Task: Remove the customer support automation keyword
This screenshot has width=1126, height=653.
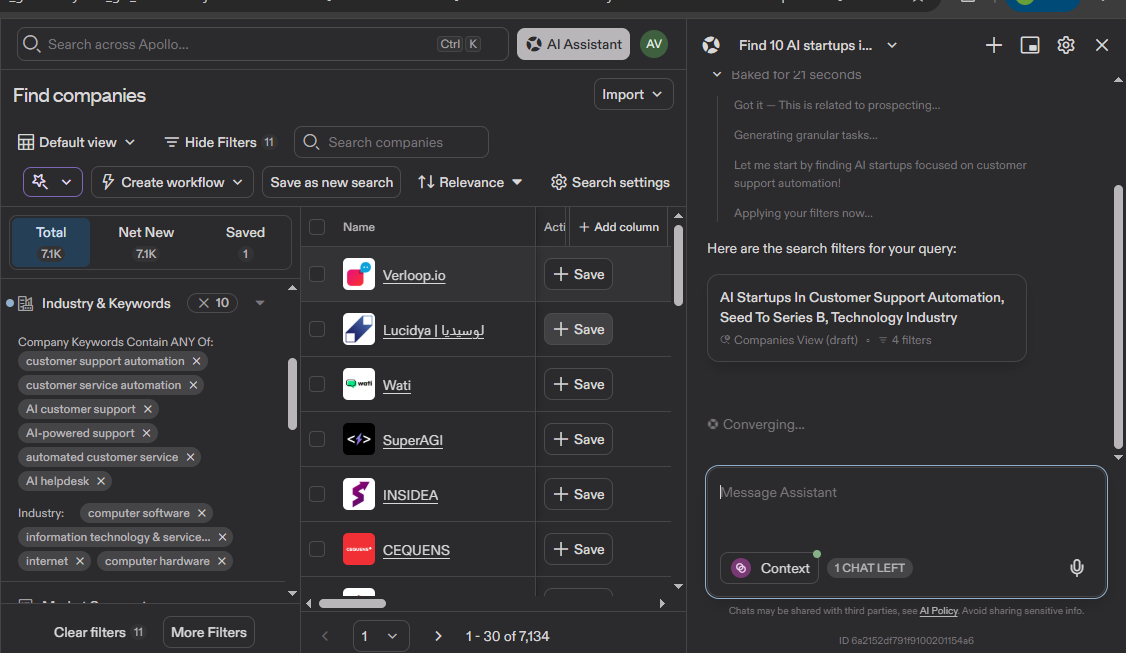Action: (x=196, y=361)
